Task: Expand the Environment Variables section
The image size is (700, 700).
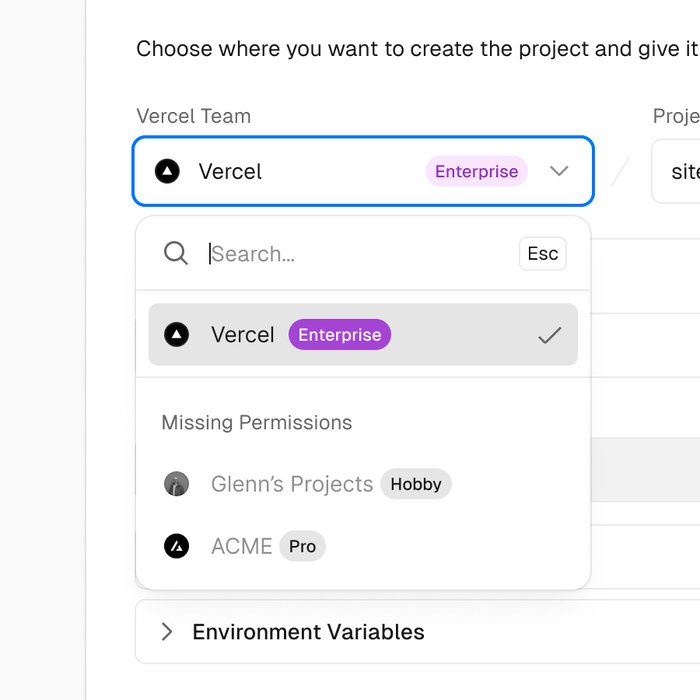Action: coord(167,632)
